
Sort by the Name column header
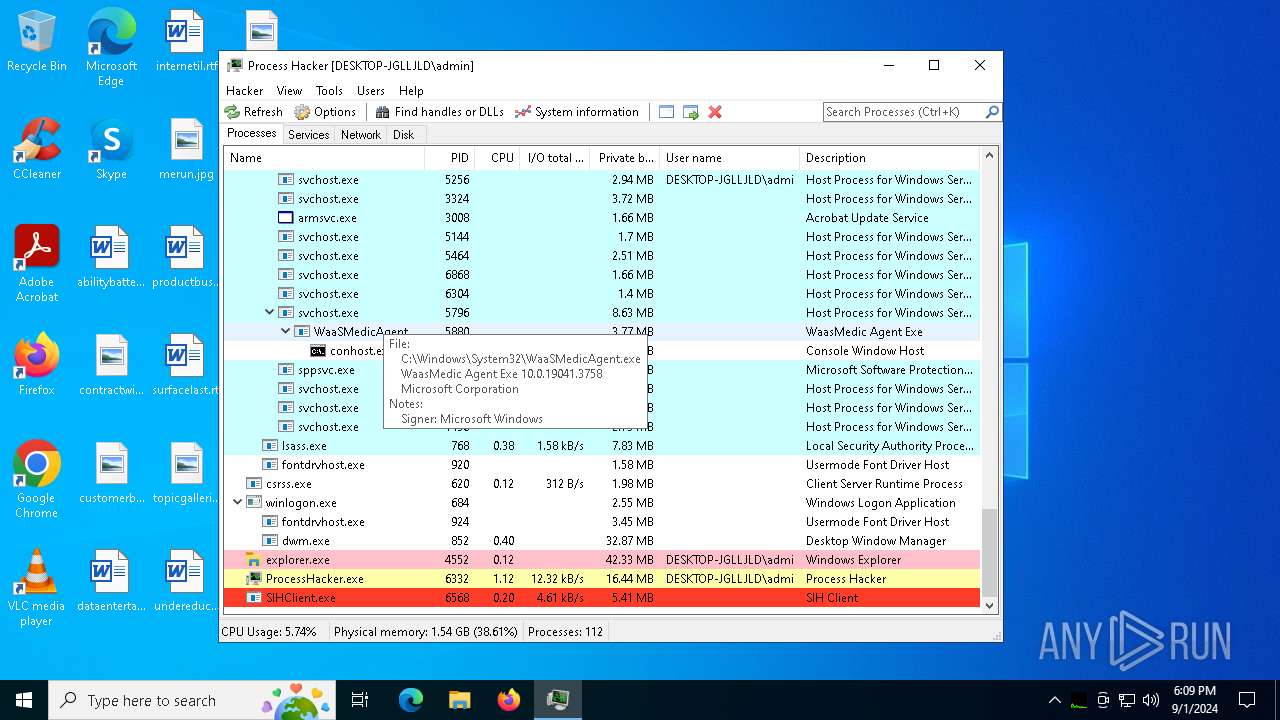tap(324, 158)
